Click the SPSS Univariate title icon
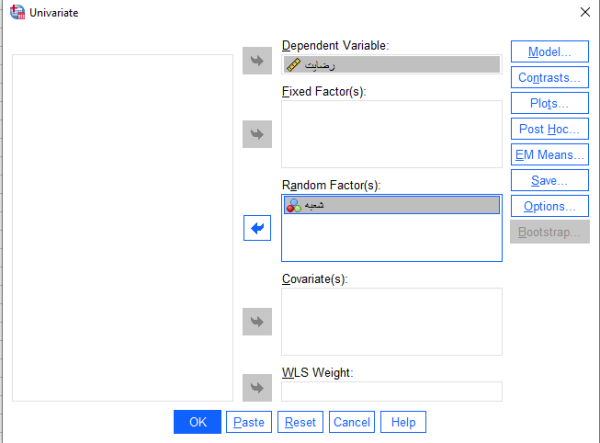Image resolution: width=600 pixels, height=443 pixels. click(x=17, y=12)
